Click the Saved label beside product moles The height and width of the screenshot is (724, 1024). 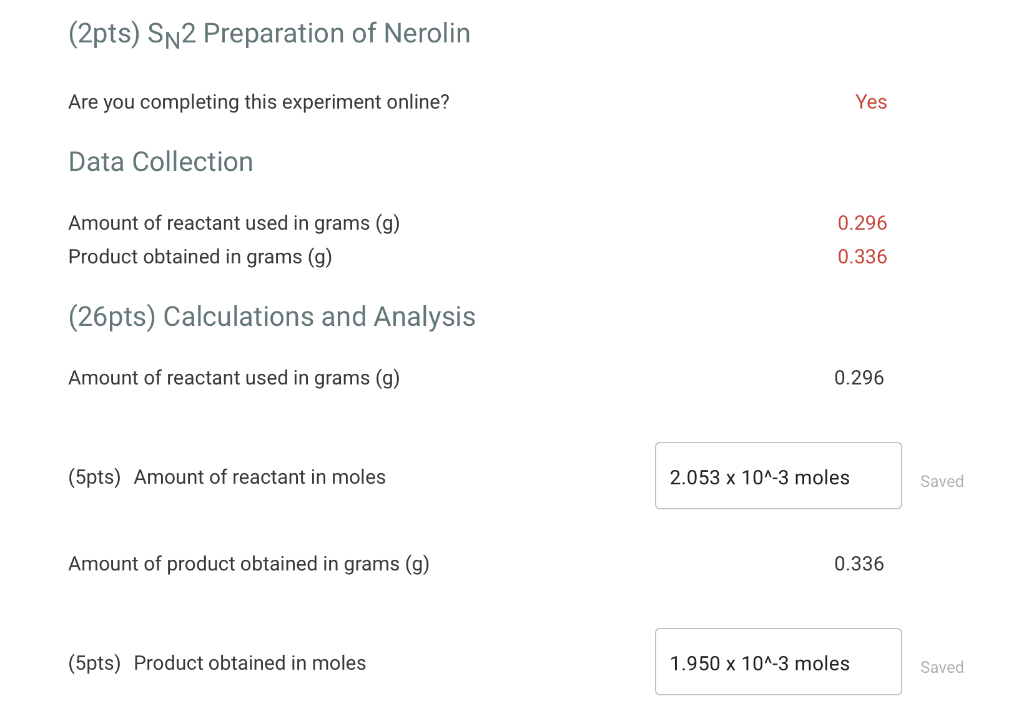[941, 667]
